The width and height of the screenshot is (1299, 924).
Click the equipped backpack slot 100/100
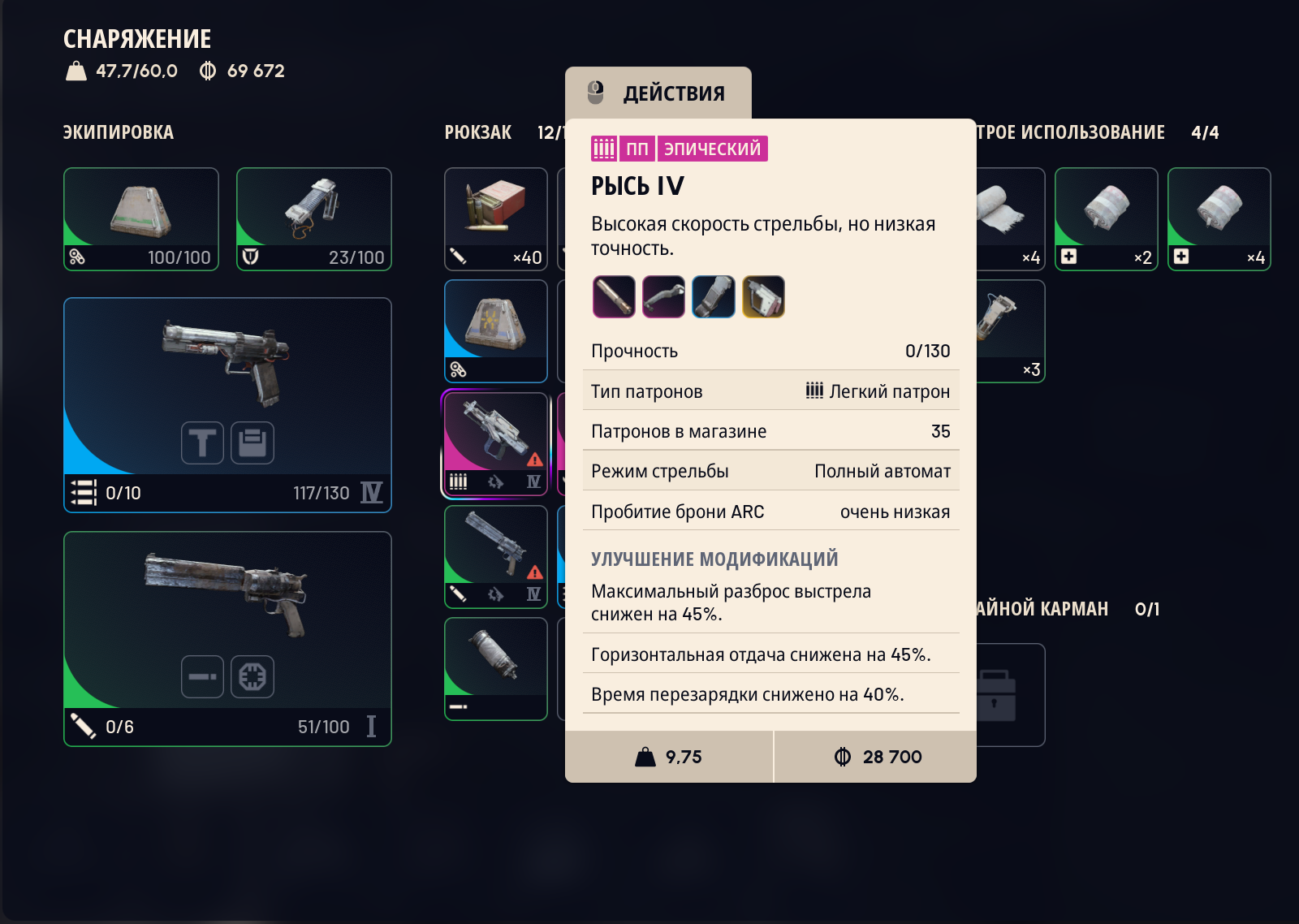pyautogui.click(x=141, y=219)
